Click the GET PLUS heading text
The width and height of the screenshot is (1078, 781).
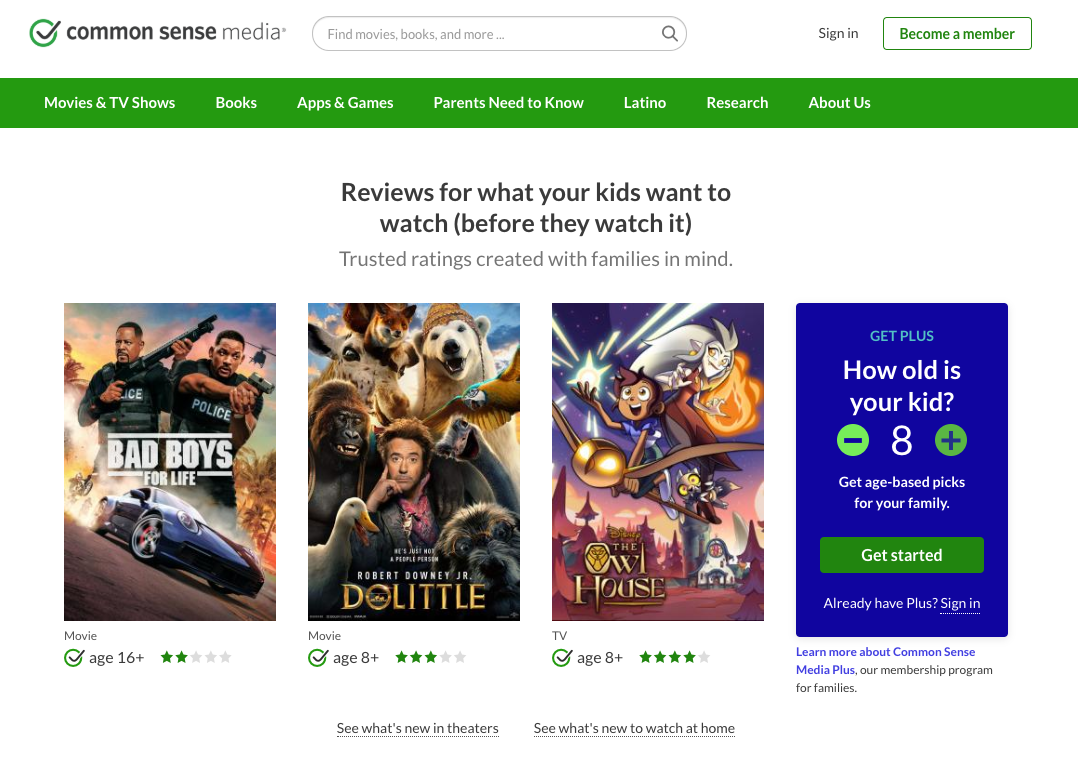(x=901, y=336)
